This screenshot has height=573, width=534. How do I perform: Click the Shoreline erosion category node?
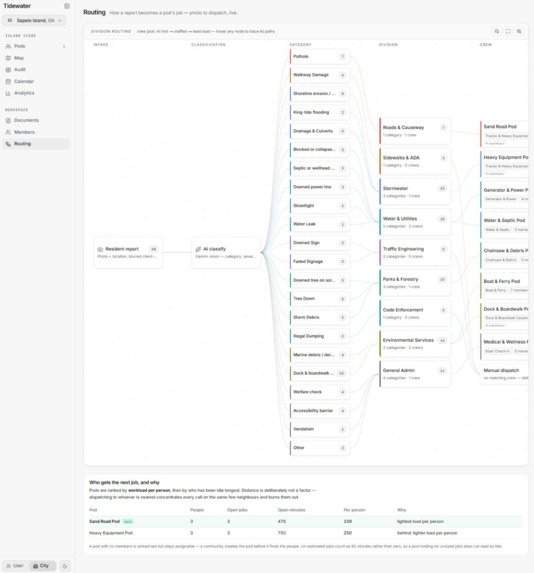point(319,94)
